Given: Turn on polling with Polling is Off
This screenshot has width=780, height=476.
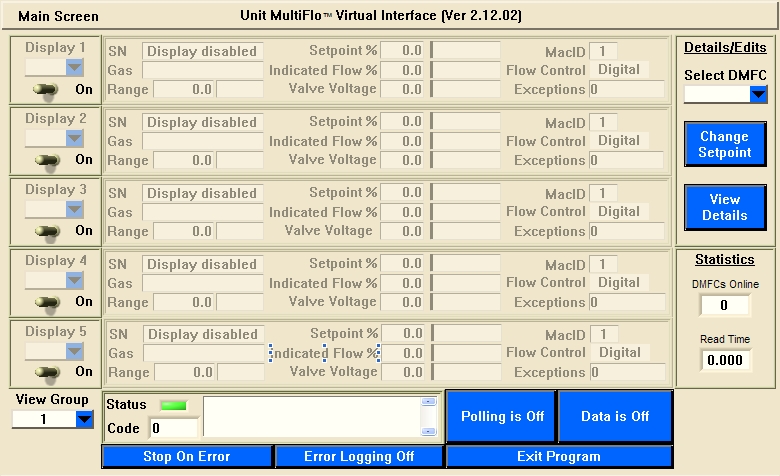Looking at the screenshot, I should 501,416.
